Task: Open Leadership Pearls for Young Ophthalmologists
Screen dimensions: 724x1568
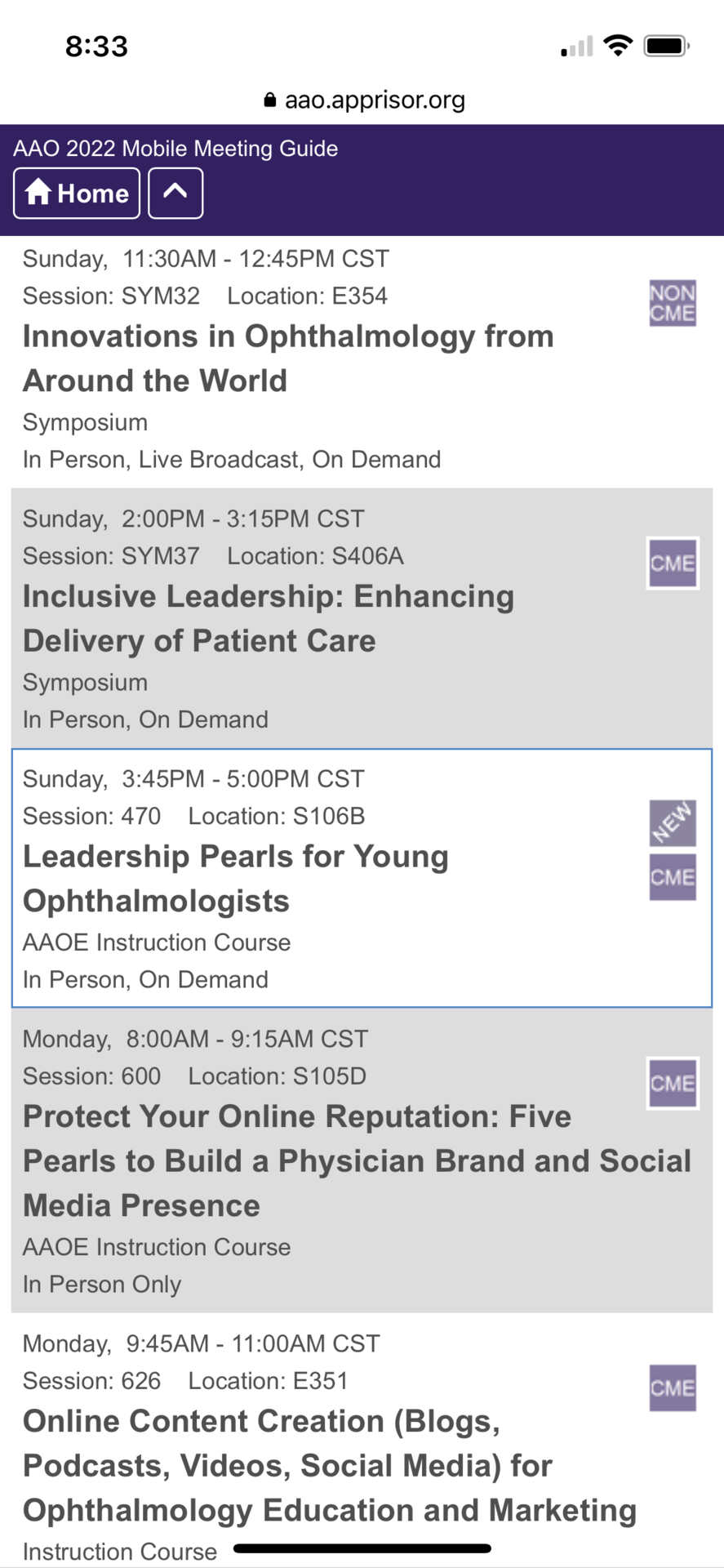Action: [x=236, y=879]
